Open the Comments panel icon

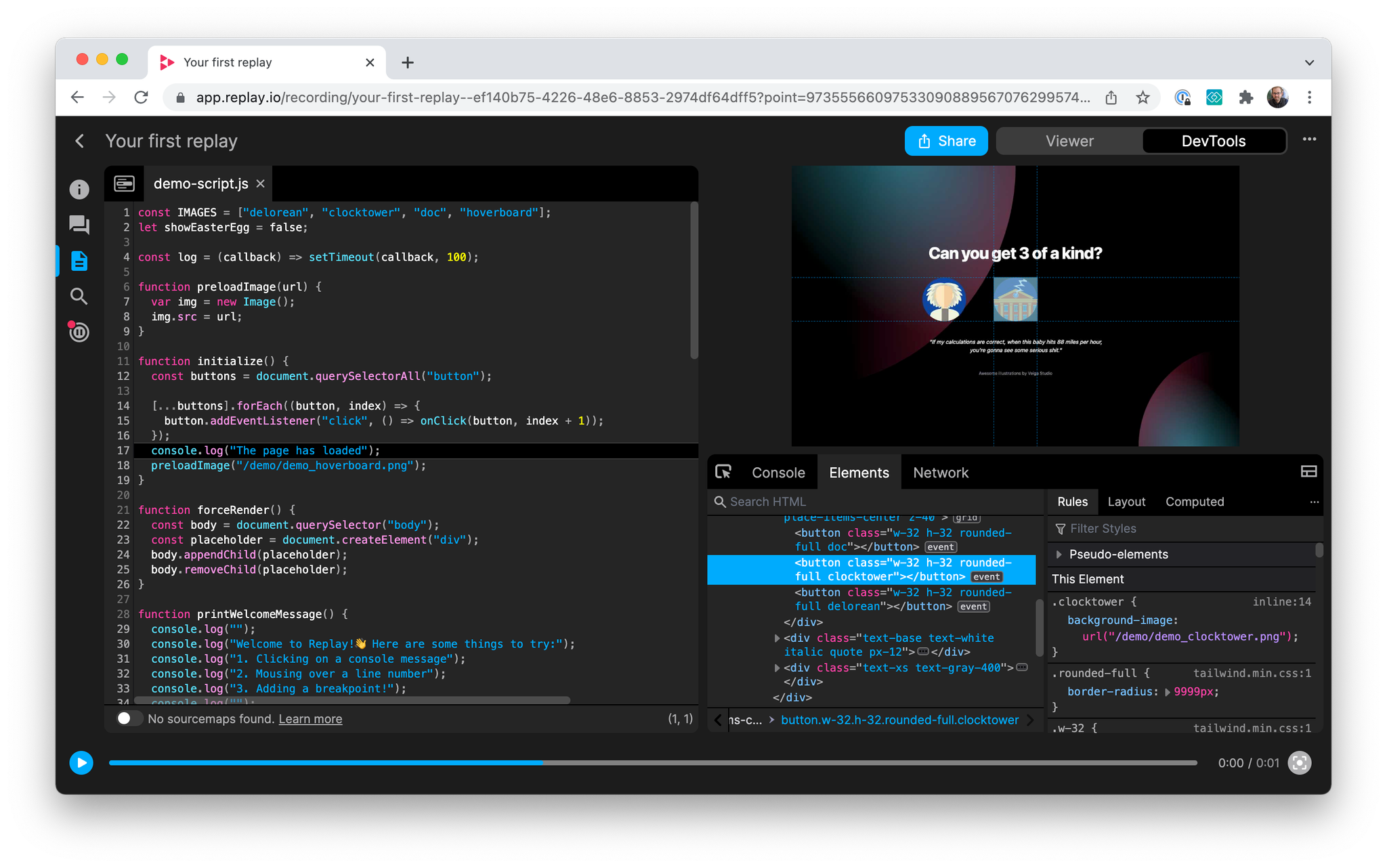[79, 225]
